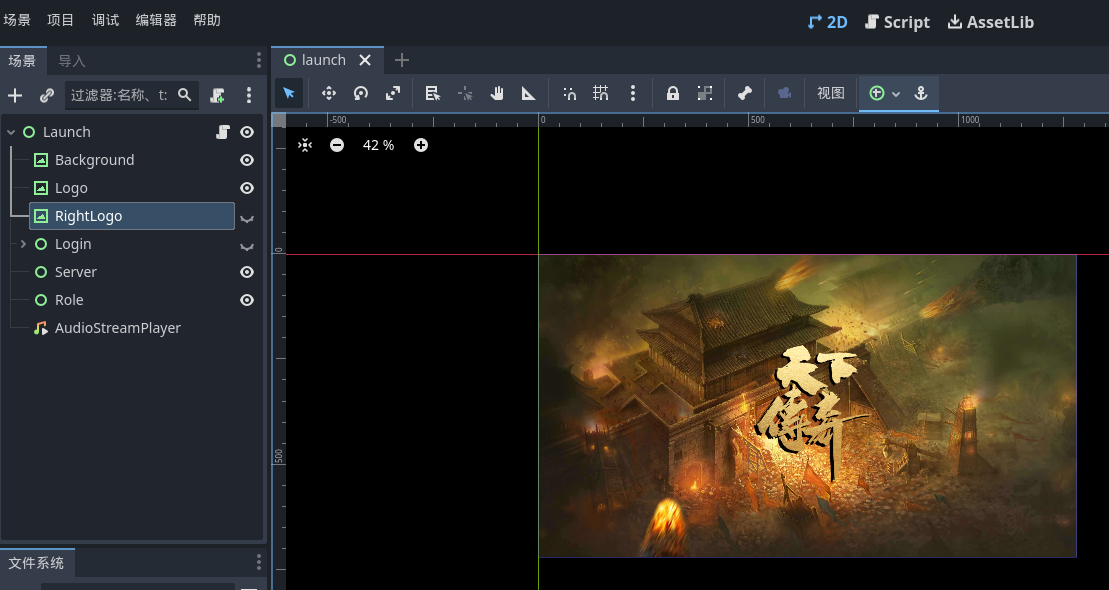
Task: Click the add new node plus icon
Action: tap(15, 95)
